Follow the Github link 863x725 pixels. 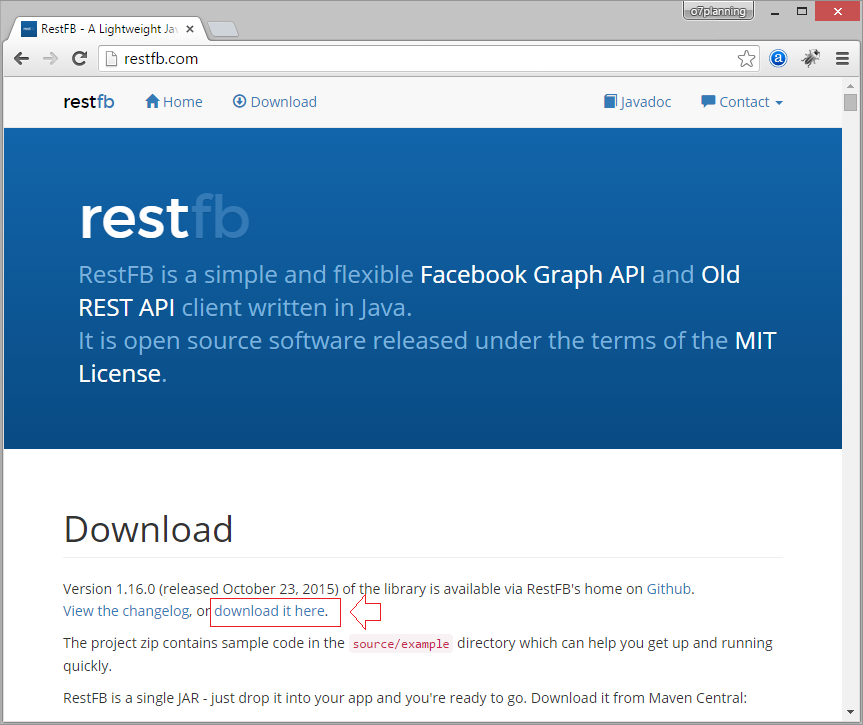(668, 589)
